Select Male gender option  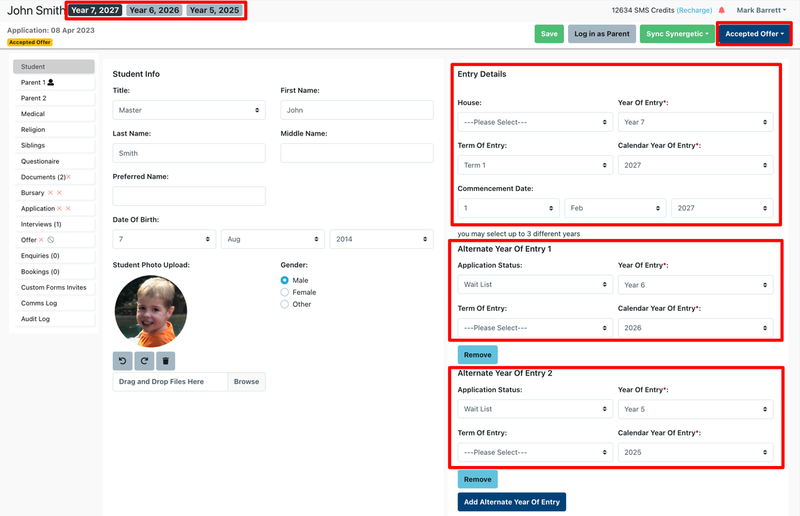[x=285, y=281]
